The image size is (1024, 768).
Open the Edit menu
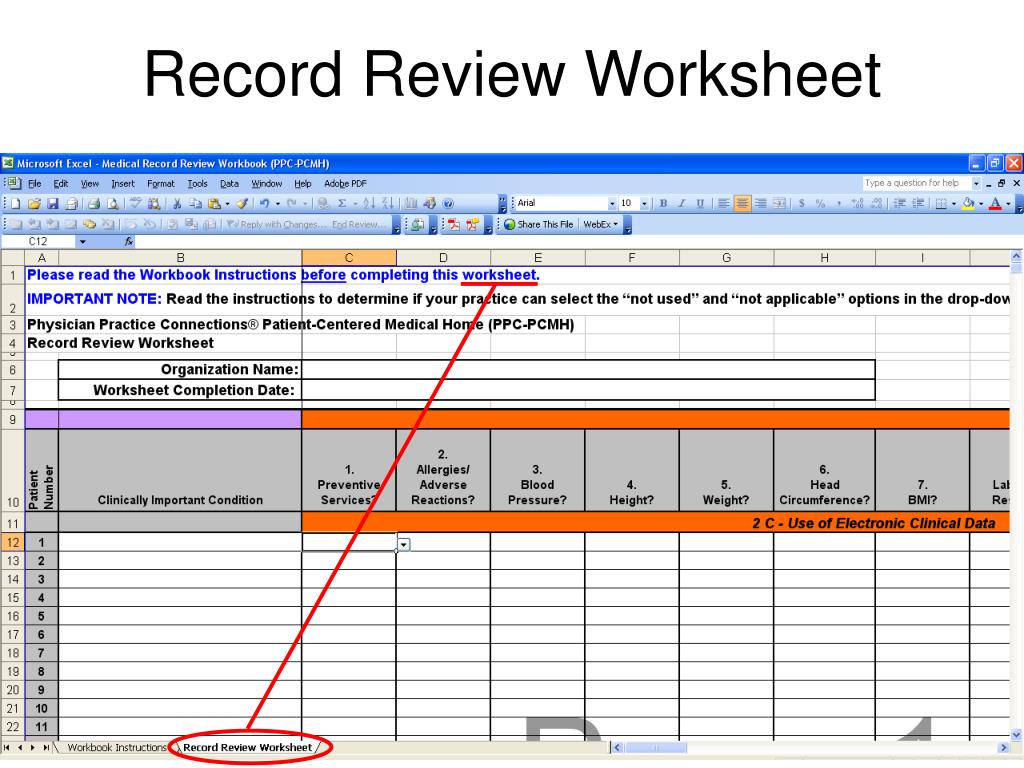61,184
